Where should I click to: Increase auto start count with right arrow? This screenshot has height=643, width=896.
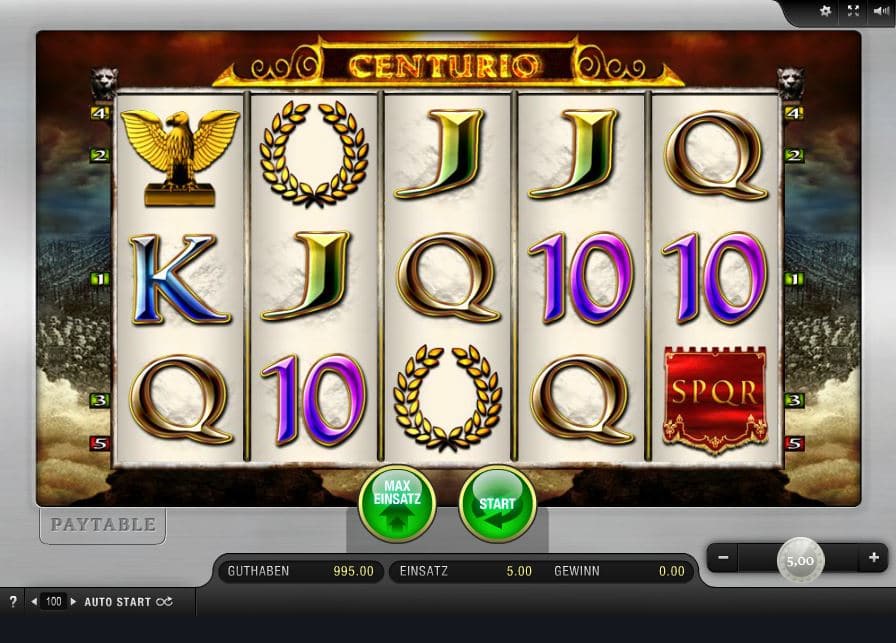(73, 601)
